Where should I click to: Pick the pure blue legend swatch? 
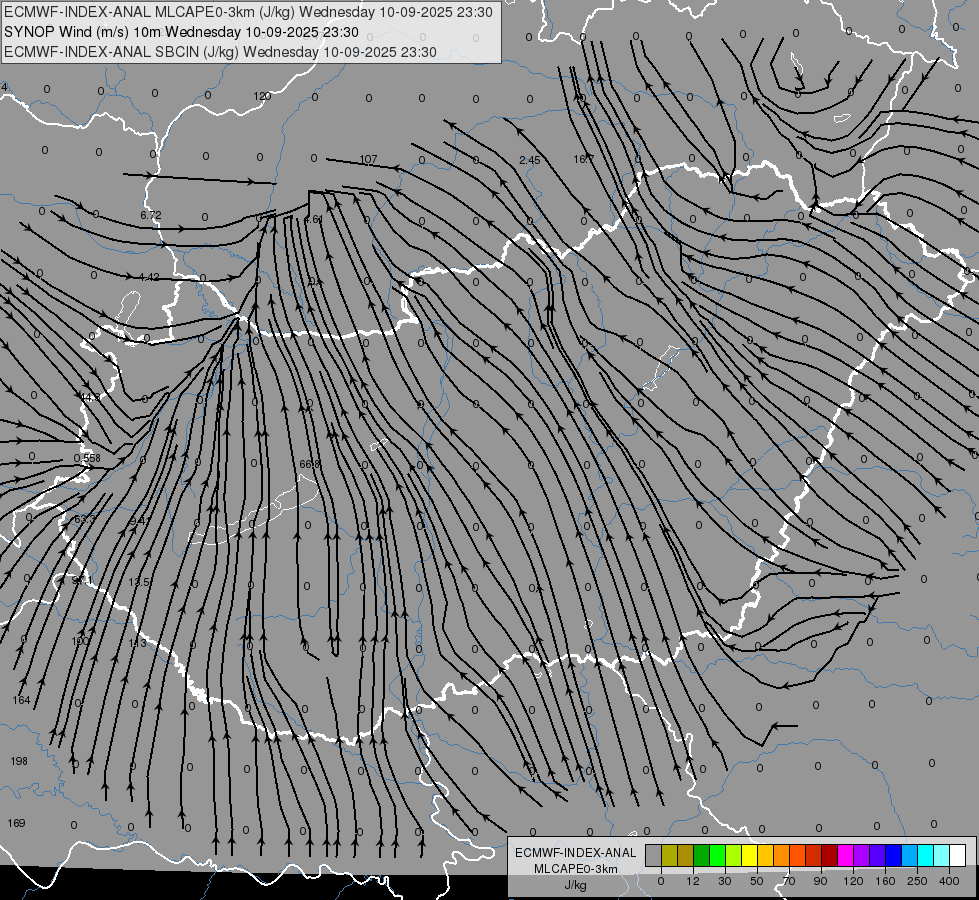coord(894,855)
